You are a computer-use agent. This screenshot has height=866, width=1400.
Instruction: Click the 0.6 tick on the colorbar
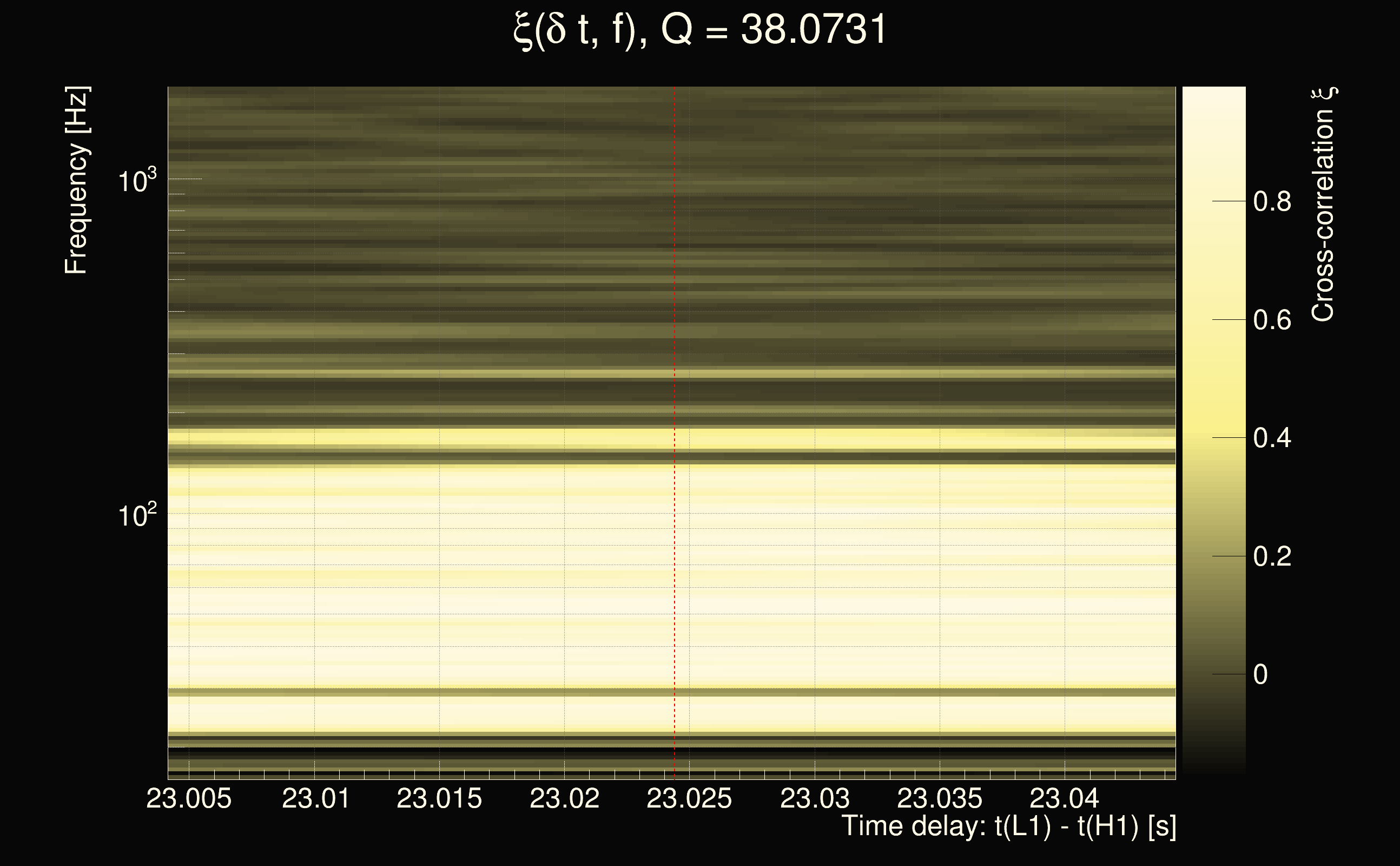click(1272, 319)
